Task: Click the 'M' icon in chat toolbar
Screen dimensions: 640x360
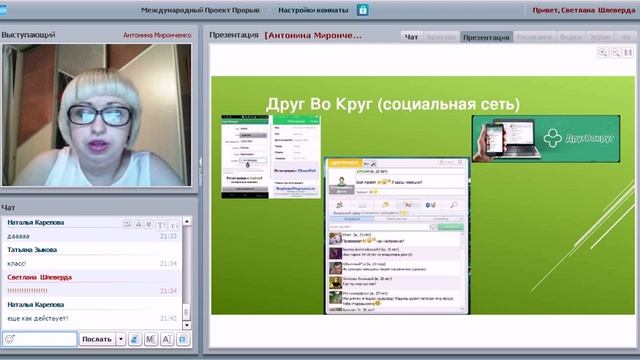Action: pos(151,339)
